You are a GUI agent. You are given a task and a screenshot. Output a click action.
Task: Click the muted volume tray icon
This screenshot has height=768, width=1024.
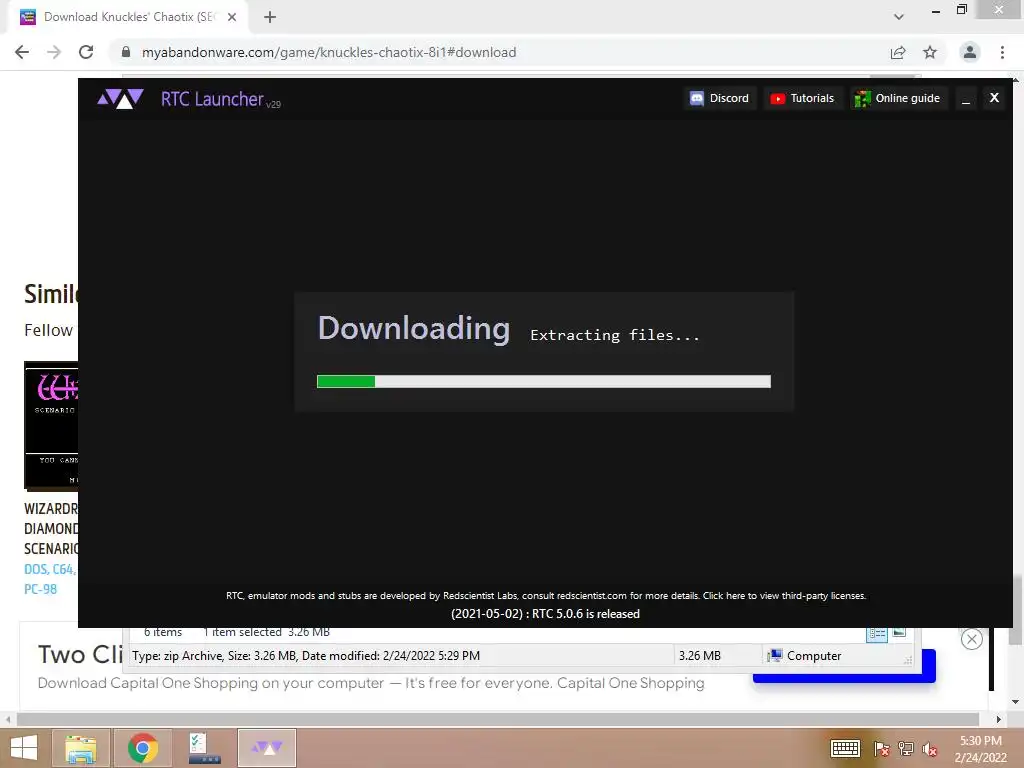click(930, 749)
